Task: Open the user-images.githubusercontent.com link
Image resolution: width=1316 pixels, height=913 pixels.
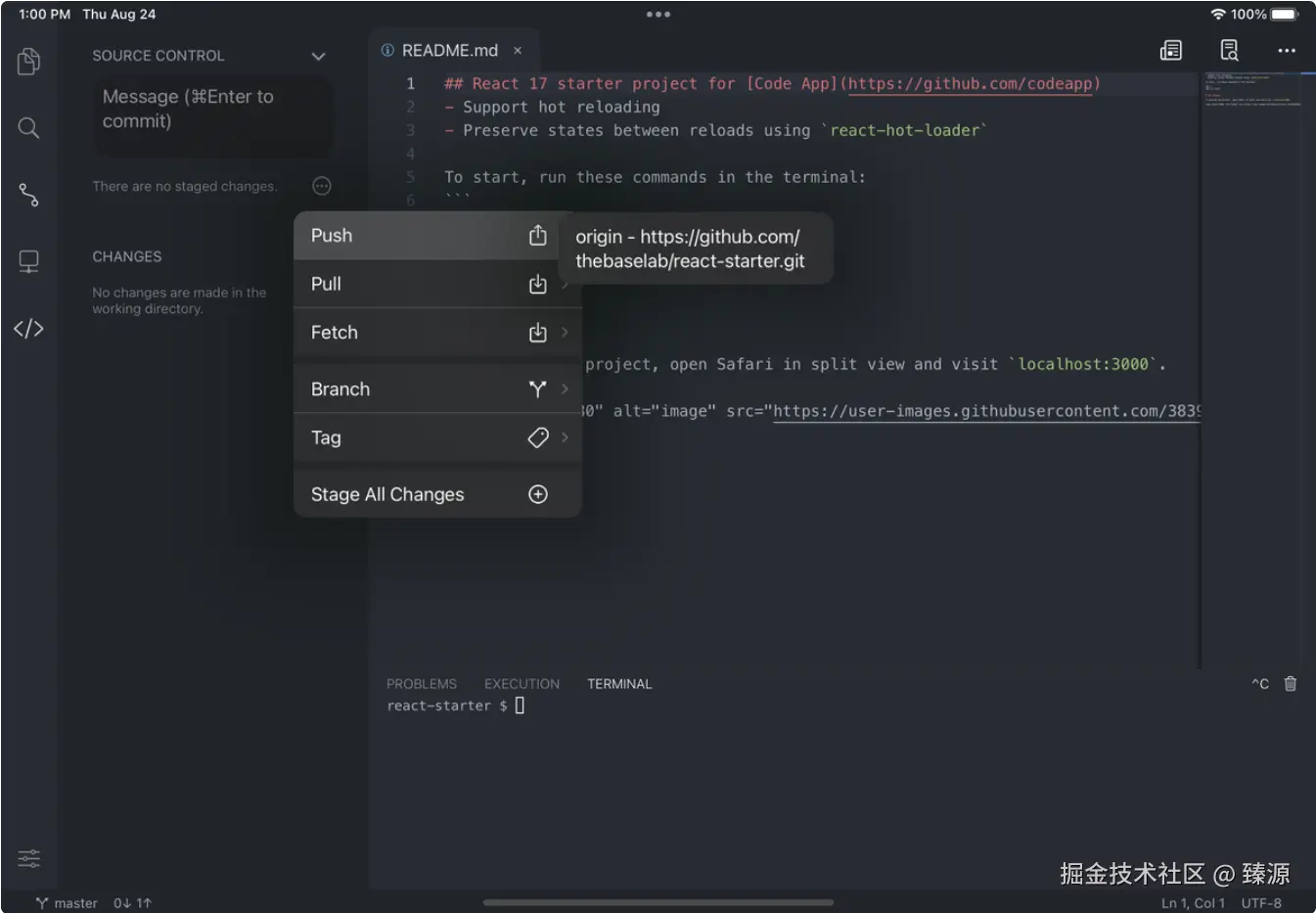Action: (x=986, y=411)
